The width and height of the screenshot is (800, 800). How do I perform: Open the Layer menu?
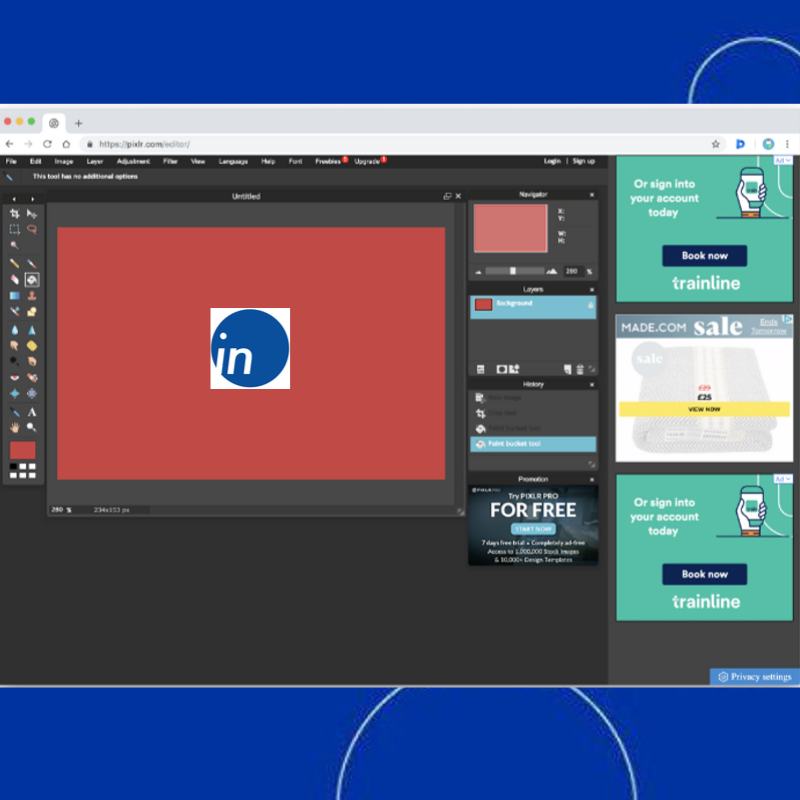pyautogui.click(x=95, y=161)
